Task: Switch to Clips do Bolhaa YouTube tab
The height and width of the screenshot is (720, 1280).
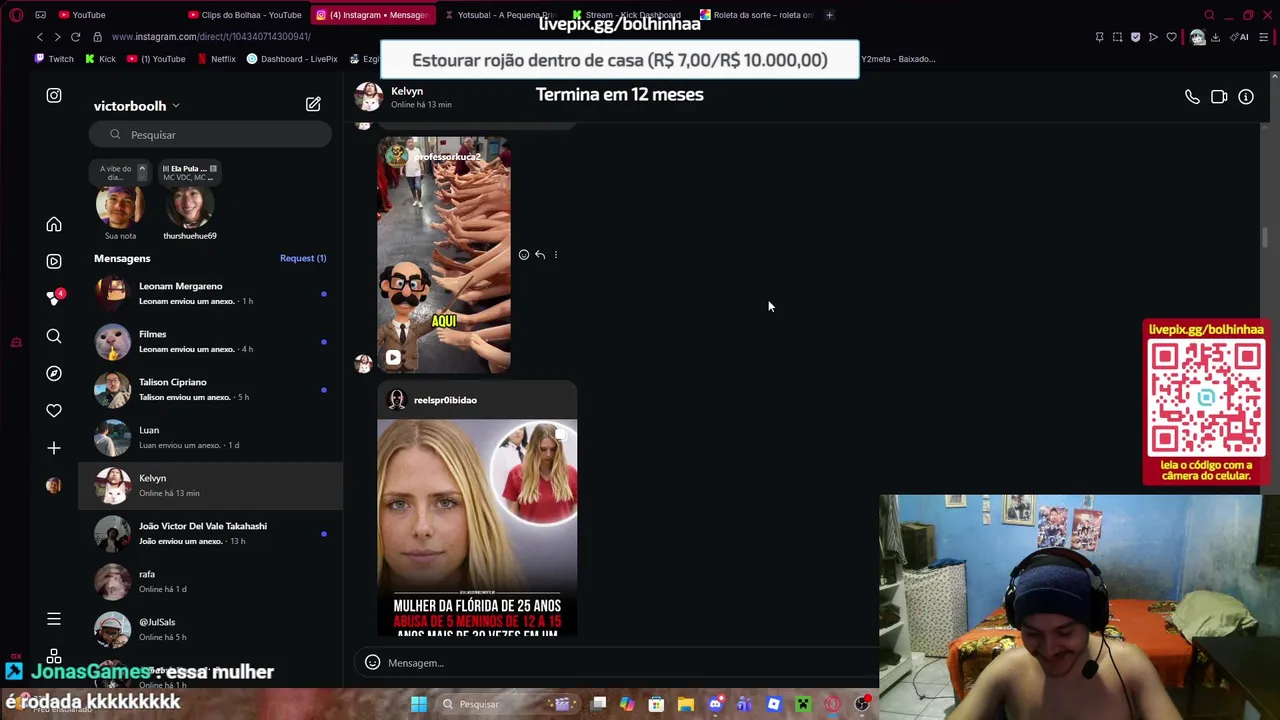Action: (245, 15)
